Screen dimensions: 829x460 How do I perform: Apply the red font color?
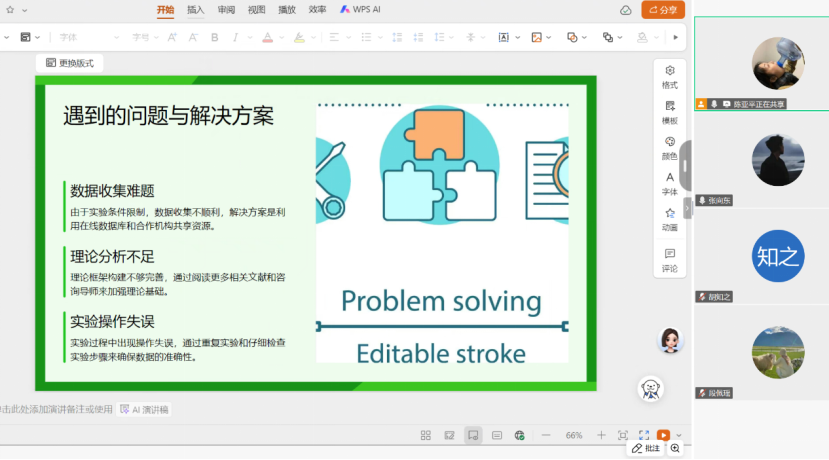[268, 37]
